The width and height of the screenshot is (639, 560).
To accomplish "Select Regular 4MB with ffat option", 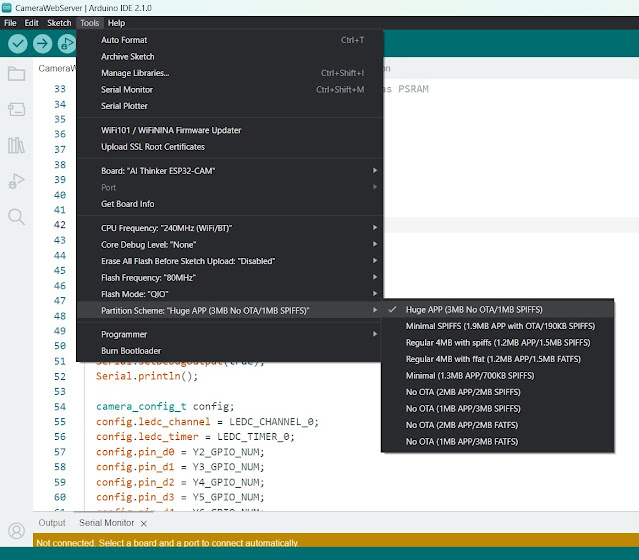I will (498, 359).
